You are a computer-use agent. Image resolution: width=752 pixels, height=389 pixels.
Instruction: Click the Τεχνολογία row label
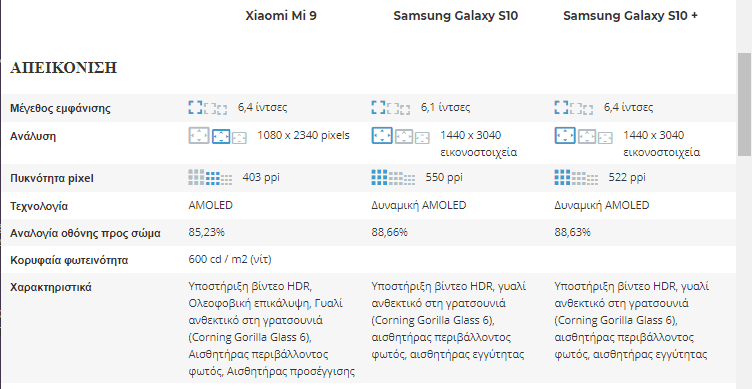(39, 206)
